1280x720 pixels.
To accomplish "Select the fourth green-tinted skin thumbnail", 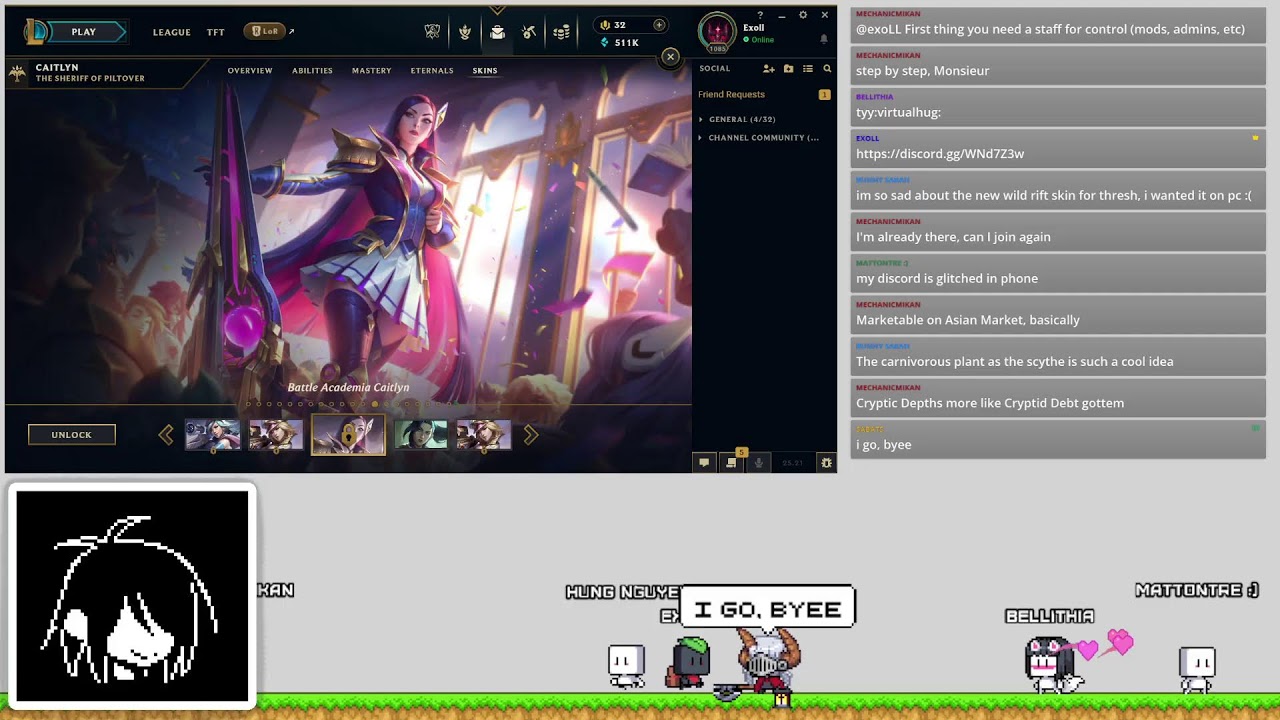I will (421, 435).
